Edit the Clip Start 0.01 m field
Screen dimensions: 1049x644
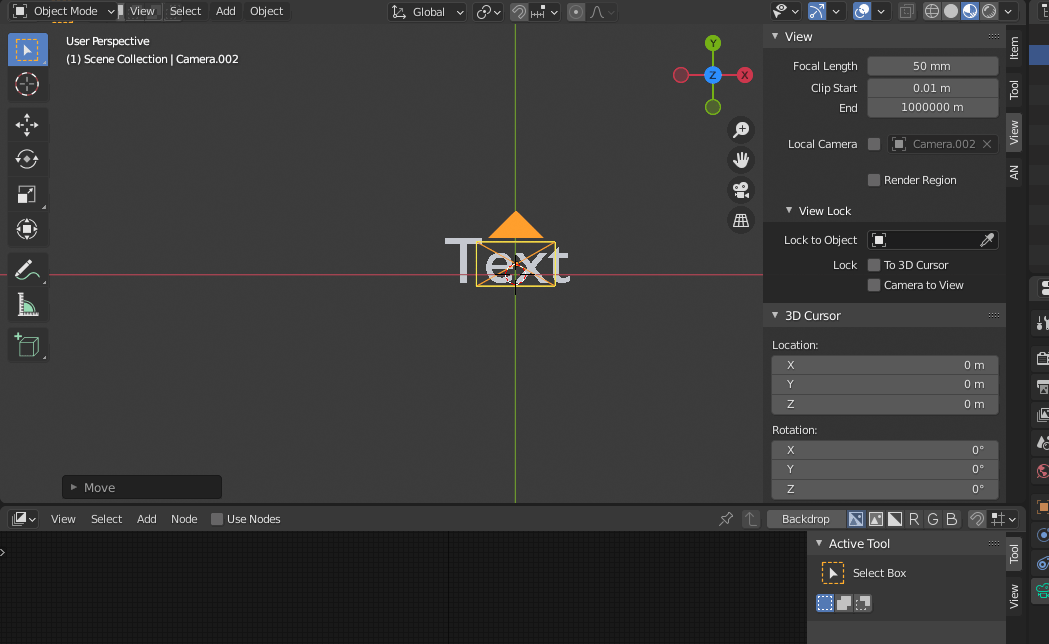pos(933,88)
